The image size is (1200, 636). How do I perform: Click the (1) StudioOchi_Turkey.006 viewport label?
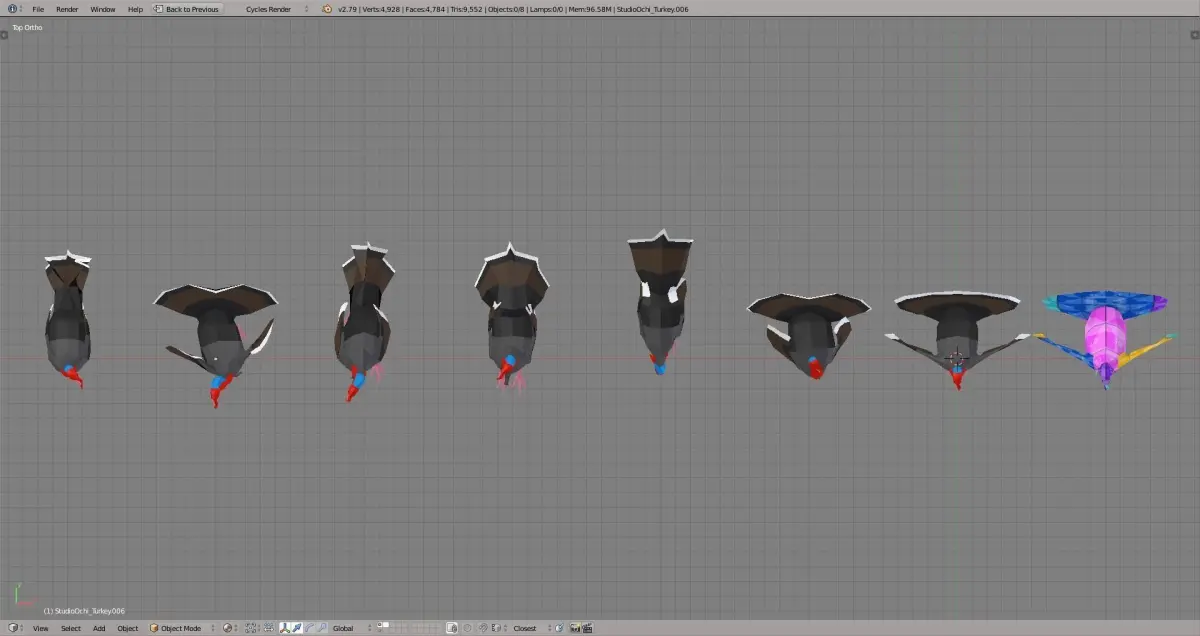(x=83, y=610)
